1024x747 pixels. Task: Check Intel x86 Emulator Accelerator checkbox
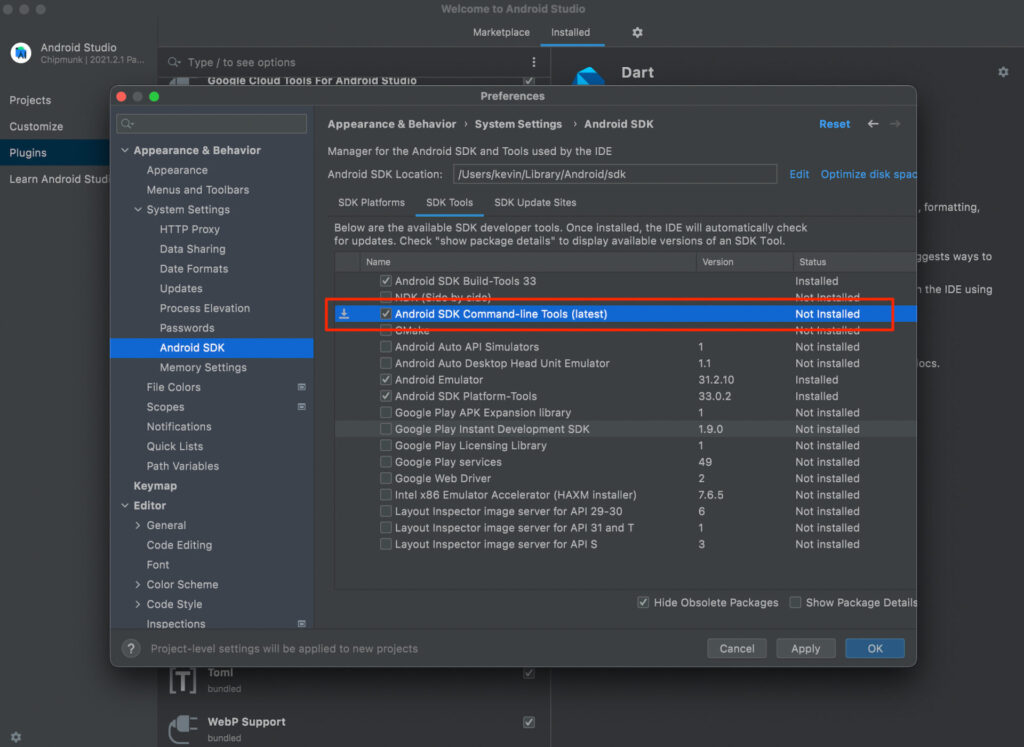click(386, 495)
